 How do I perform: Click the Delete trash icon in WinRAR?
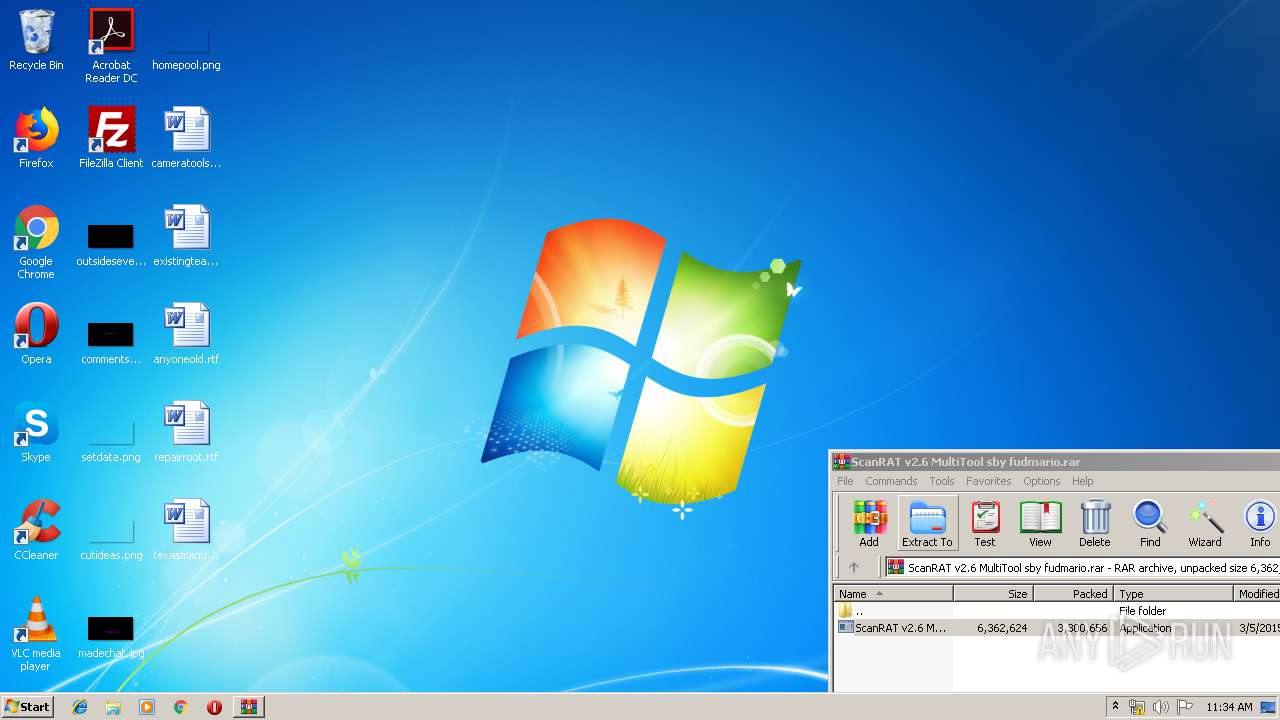pyautogui.click(x=1094, y=524)
